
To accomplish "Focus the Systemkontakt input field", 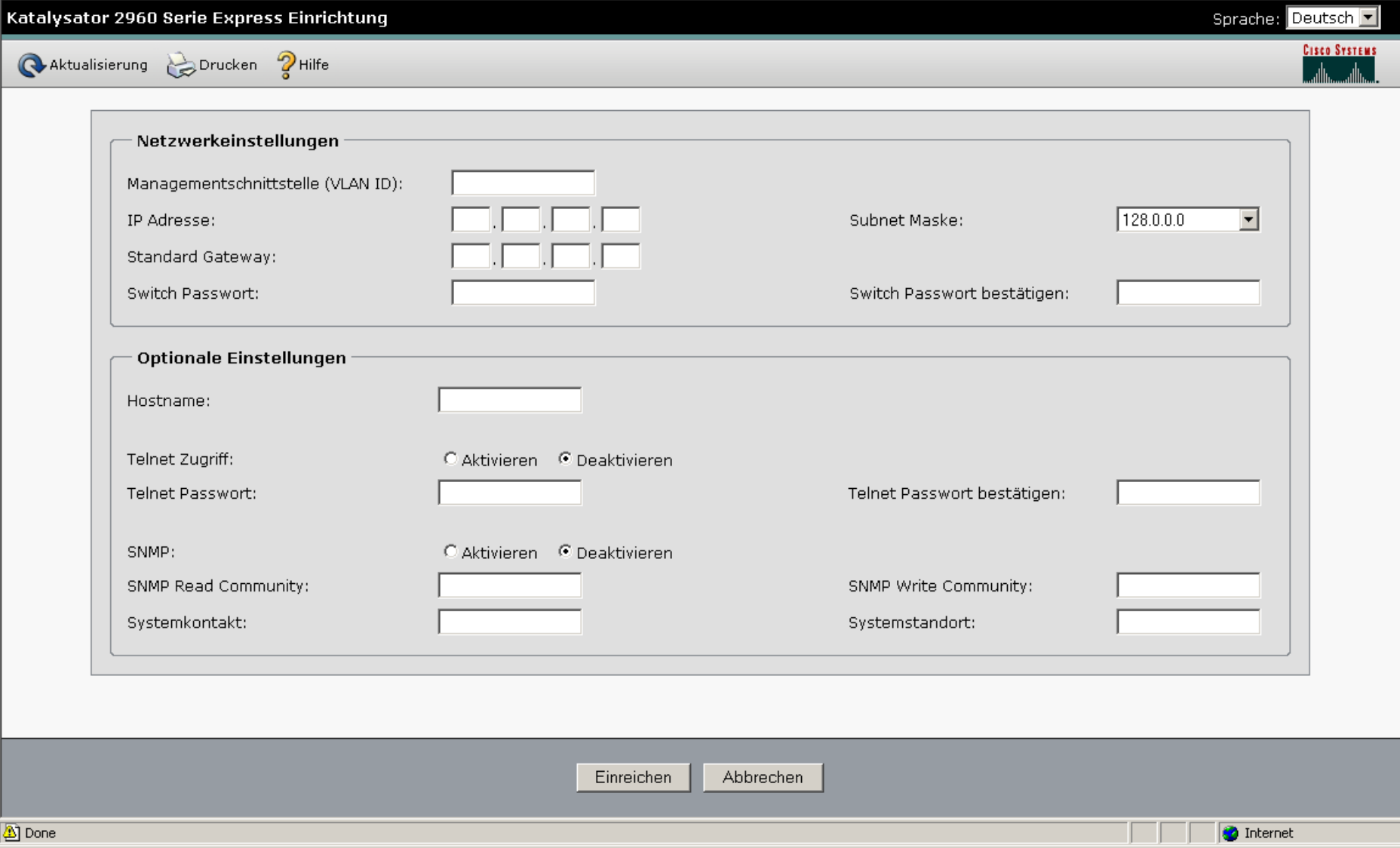I will point(510,622).
